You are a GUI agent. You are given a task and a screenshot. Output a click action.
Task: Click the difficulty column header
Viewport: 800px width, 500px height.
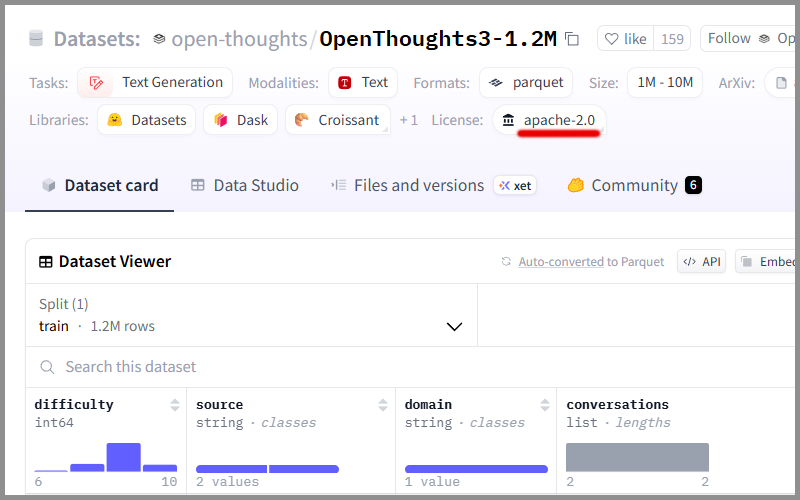click(74, 405)
